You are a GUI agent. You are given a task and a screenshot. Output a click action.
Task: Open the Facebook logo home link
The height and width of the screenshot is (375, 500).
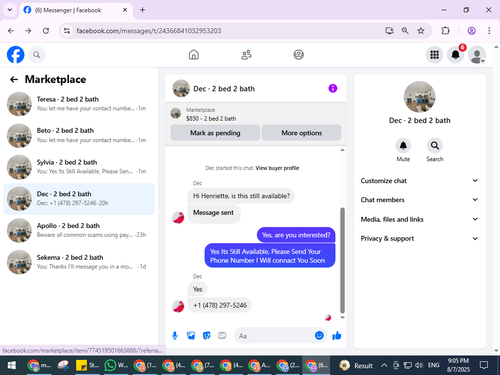click(x=16, y=55)
